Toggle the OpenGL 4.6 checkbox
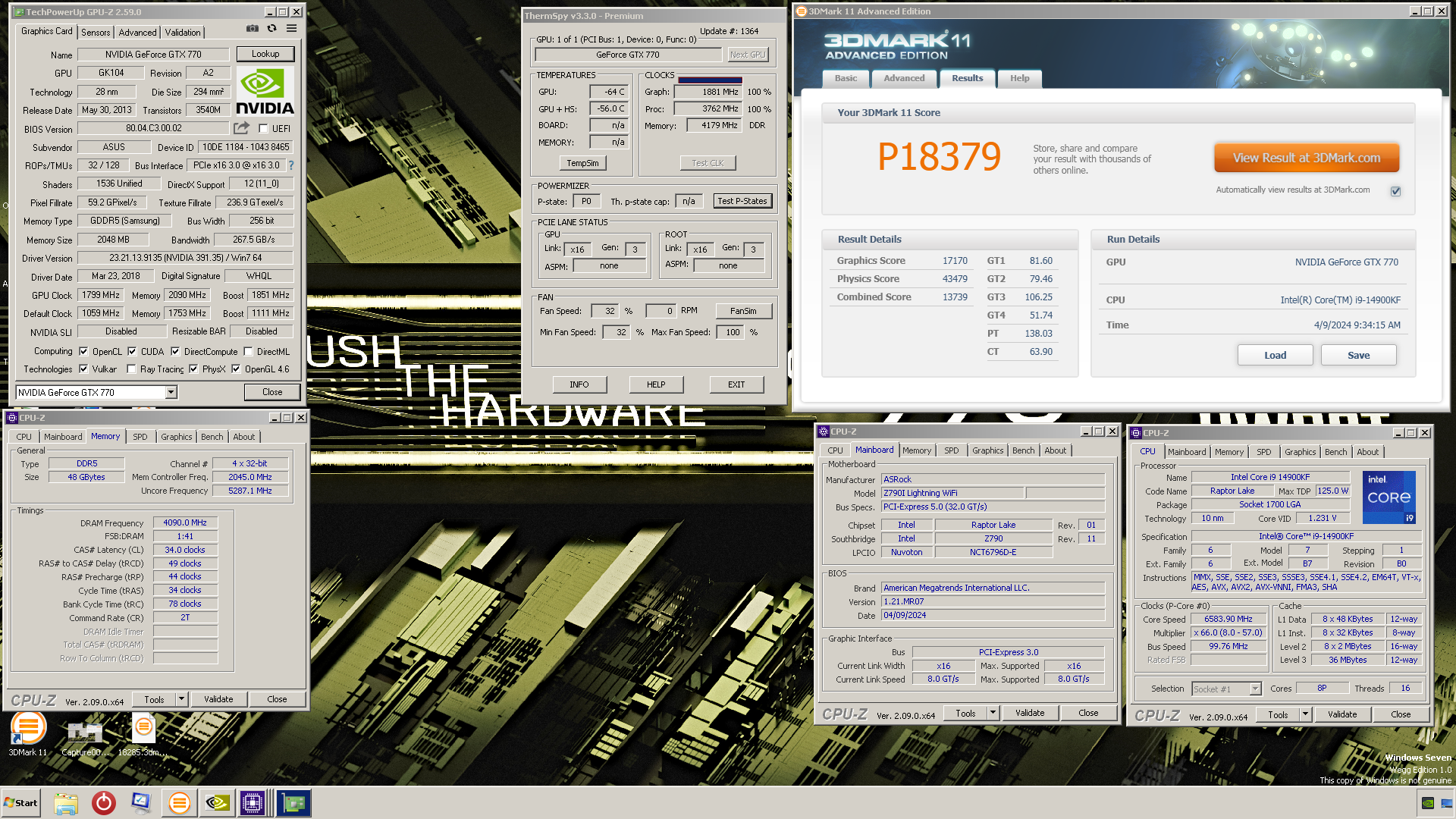The height and width of the screenshot is (819, 1456). click(236, 369)
